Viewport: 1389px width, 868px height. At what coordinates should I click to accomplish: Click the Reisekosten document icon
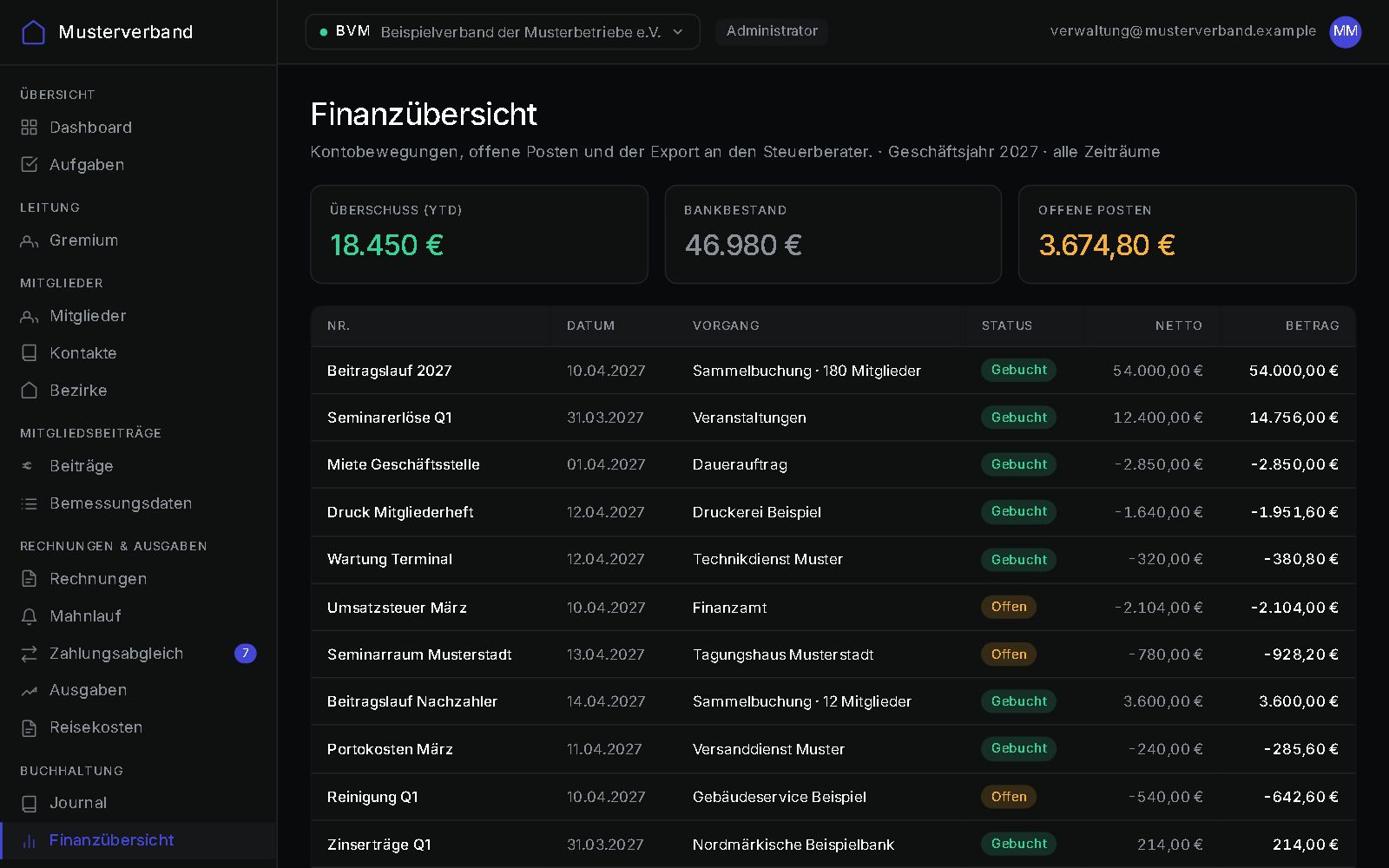point(30,727)
